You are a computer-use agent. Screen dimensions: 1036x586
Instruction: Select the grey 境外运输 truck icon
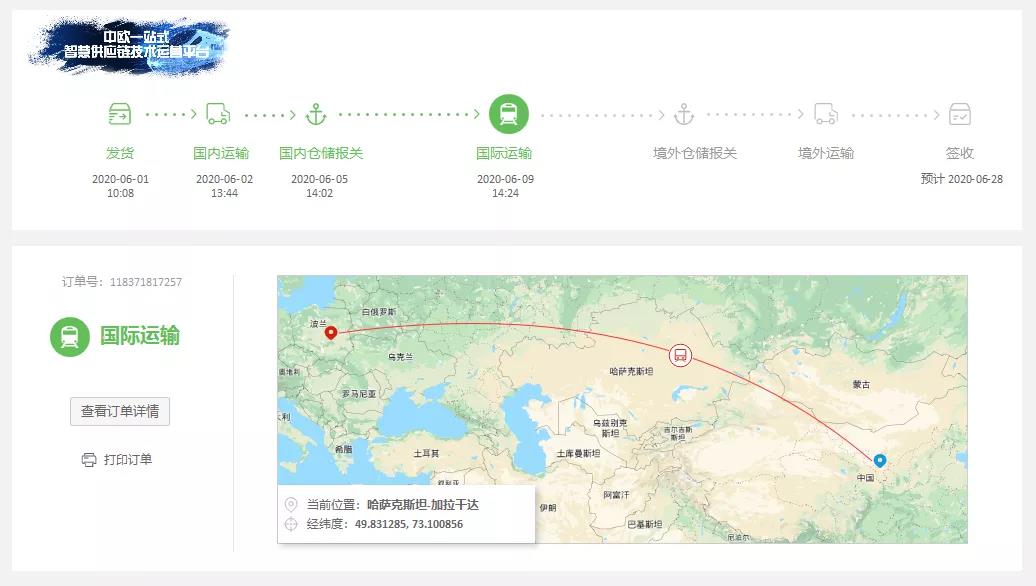(826, 114)
